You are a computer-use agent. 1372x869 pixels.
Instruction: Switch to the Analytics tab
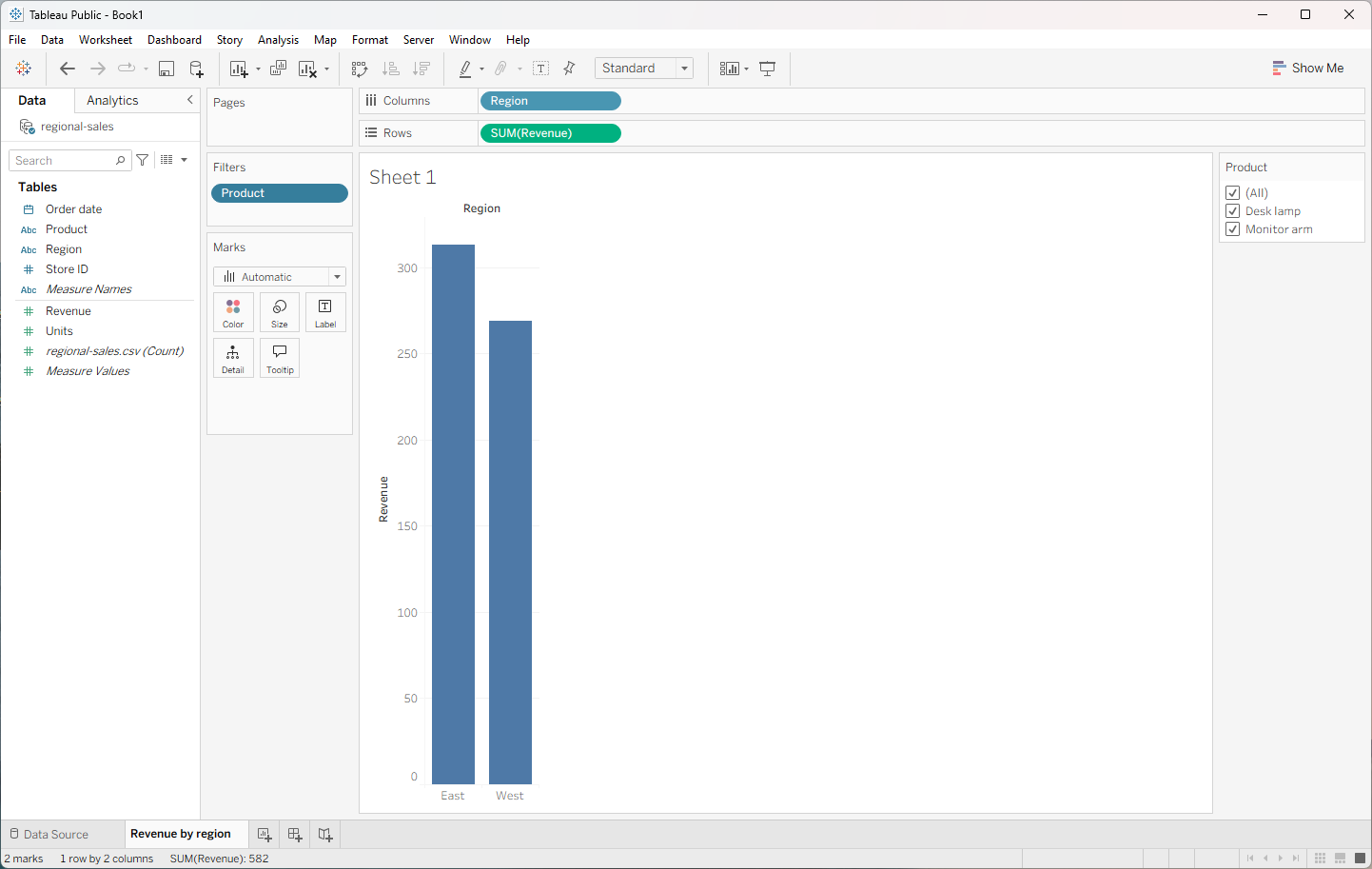pyautogui.click(x=112, y=100)
